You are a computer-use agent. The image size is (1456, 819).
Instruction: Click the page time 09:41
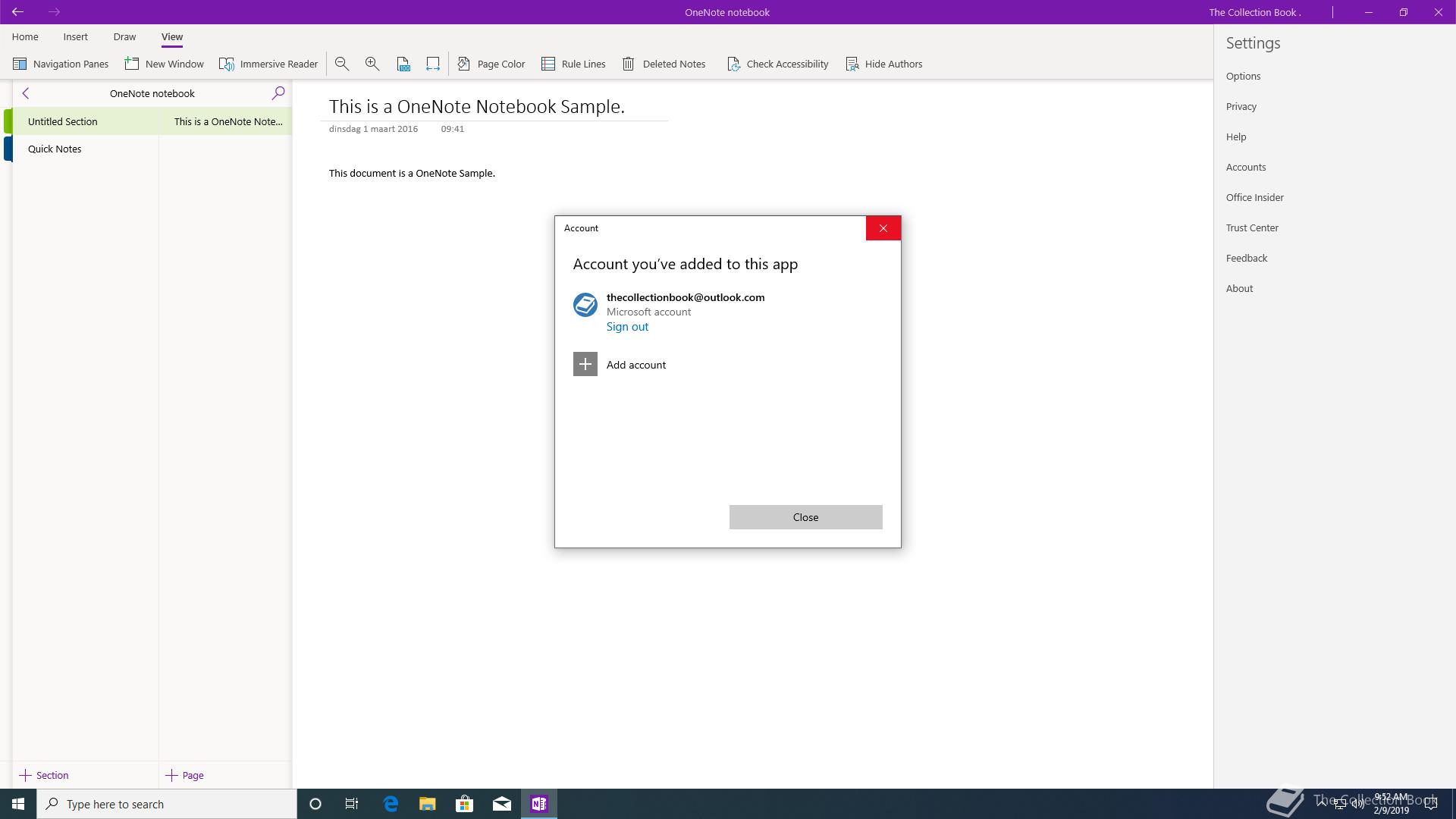(453, 129)
